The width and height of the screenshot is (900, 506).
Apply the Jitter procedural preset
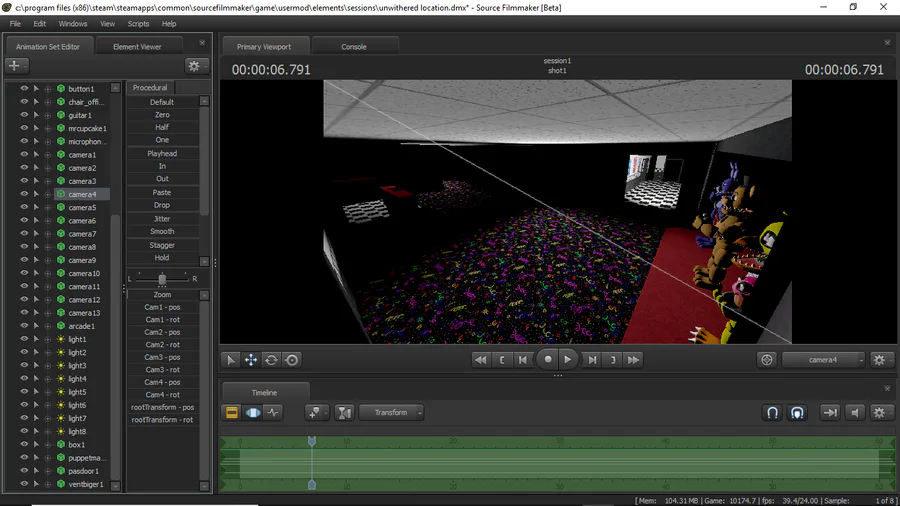[162, 219]
